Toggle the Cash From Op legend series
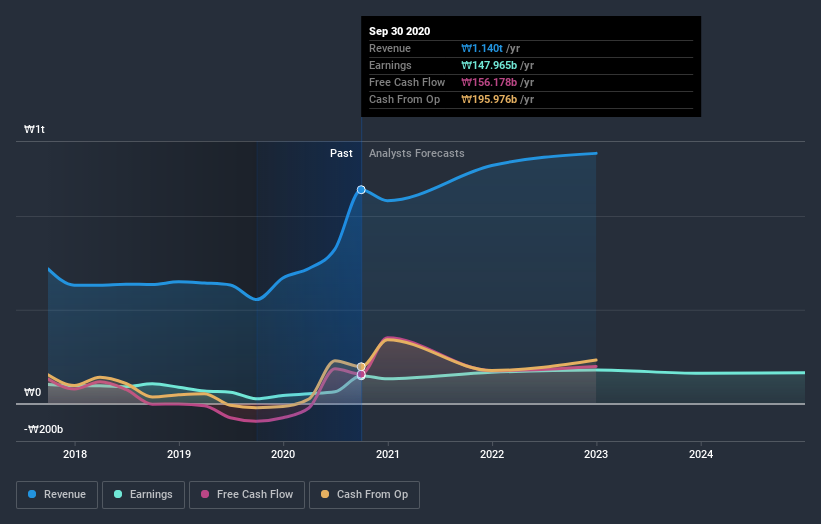This screenshot has width=821, height=524. pos(364,495)
